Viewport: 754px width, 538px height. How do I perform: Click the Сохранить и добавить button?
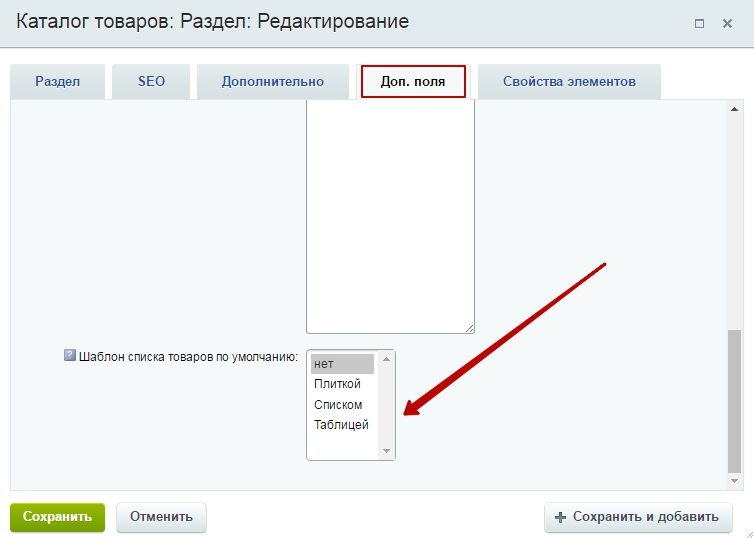pyautogui.click(x=637, y=517)
